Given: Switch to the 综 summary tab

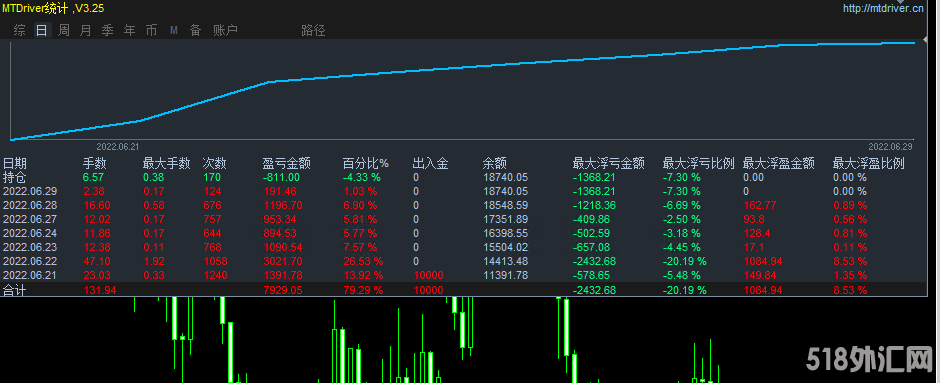Looking at the screenshot, I should tap(20, 30).
